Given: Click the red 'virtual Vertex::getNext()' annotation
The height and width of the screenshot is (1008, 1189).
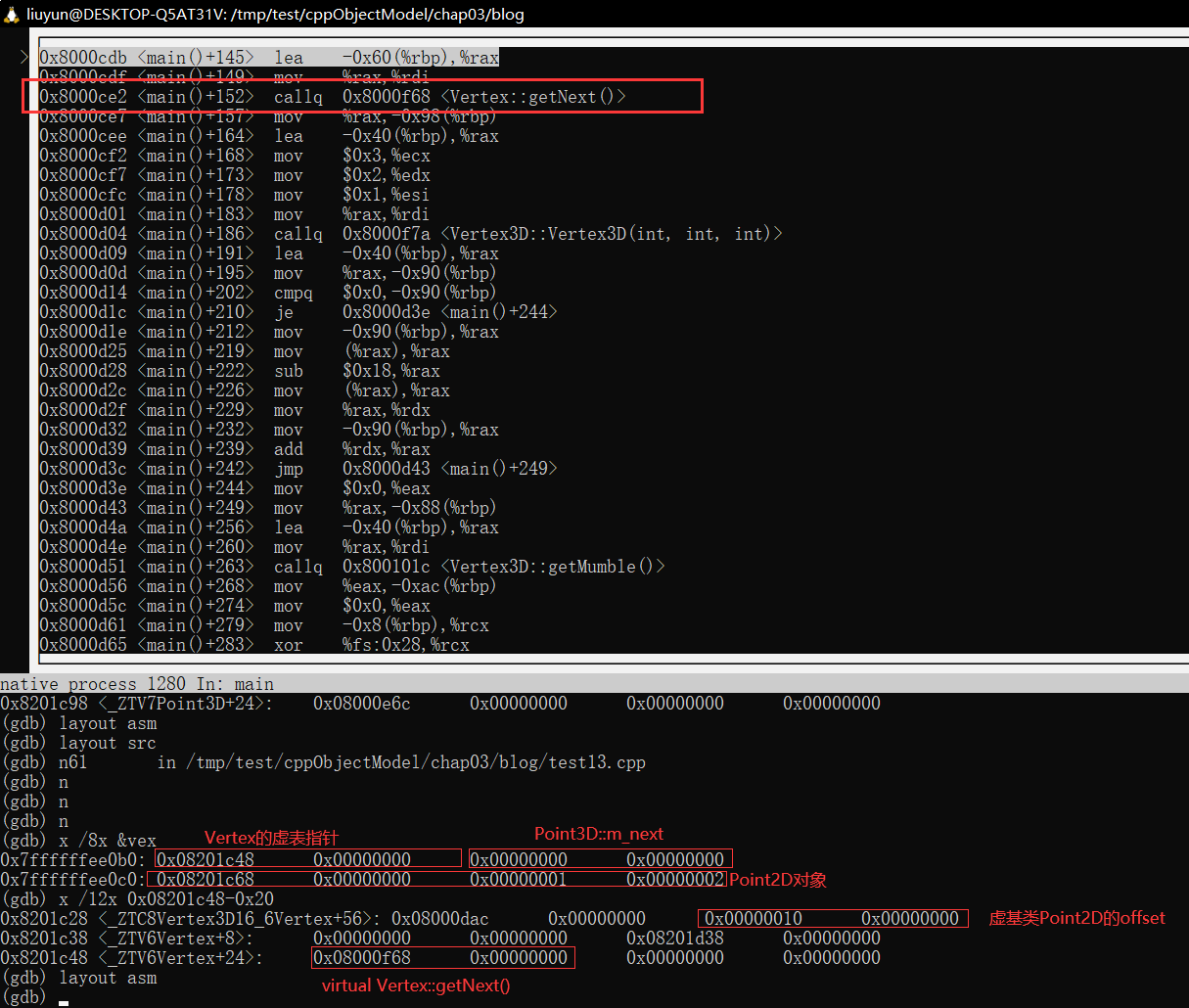Looking at the screenshot, I should [416, 985].
